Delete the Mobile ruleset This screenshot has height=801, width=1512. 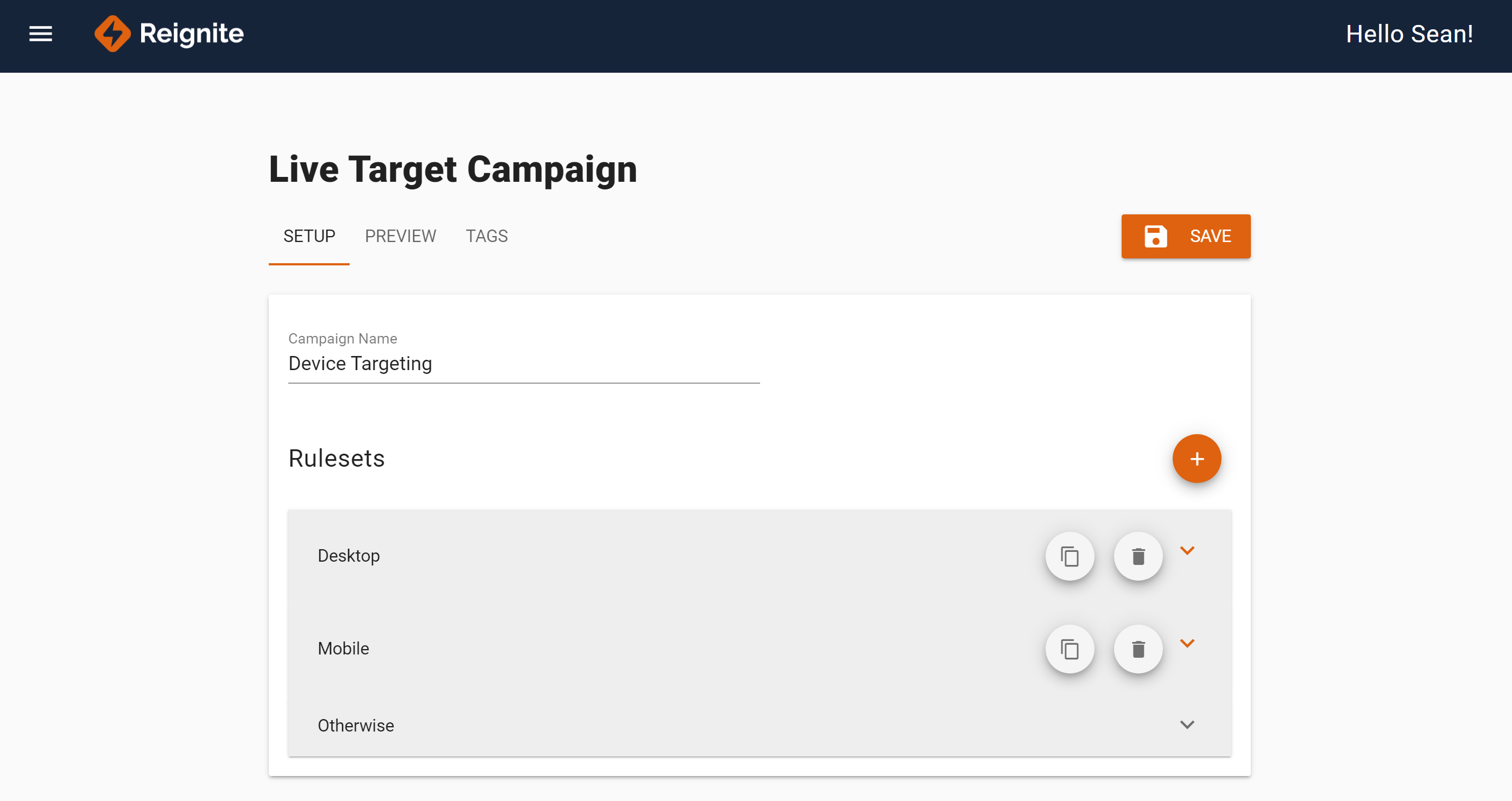point(1138,649)
